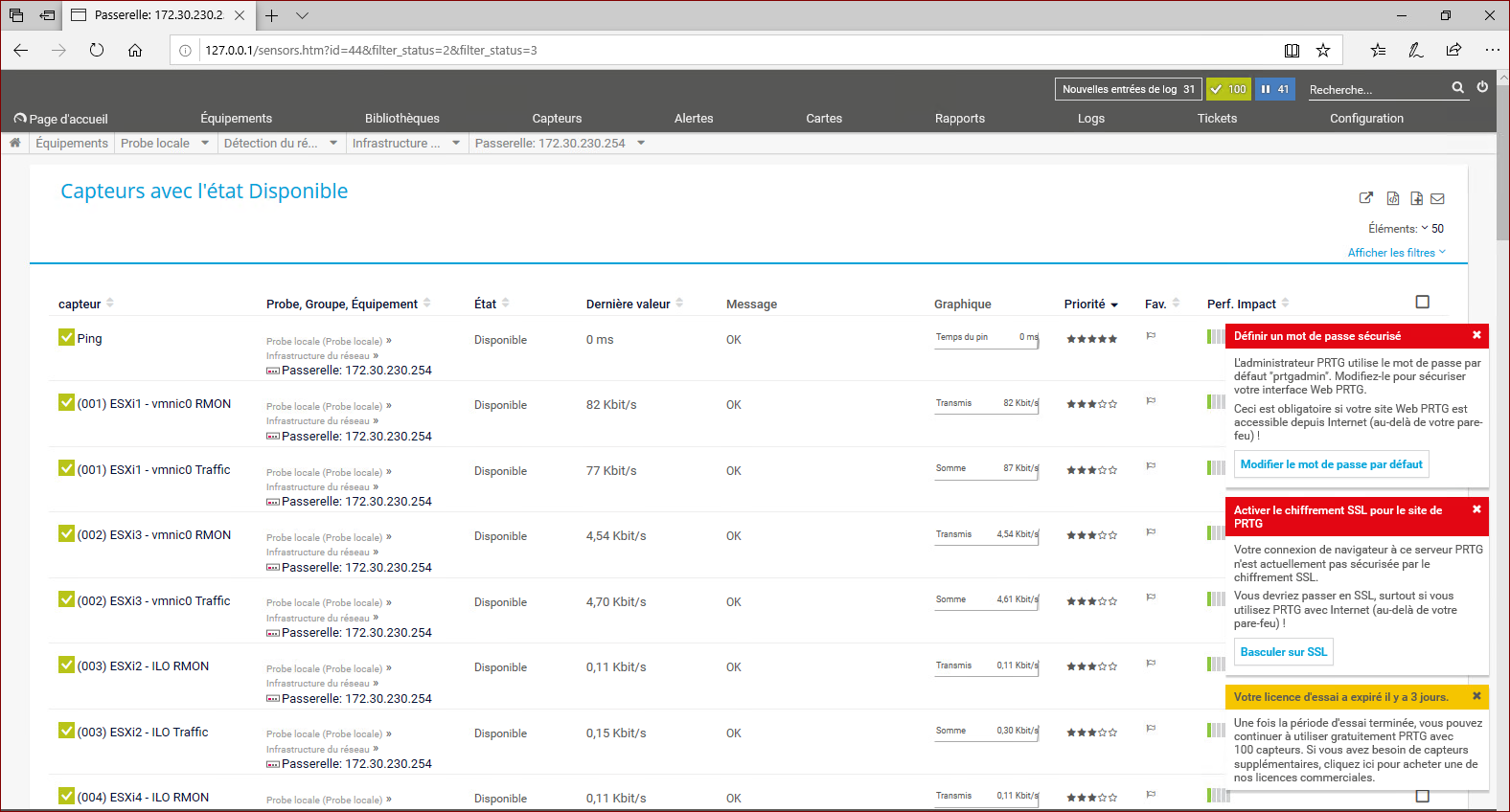The height and width of the screenshot is (812, 1510).
Task: Click the Basculer sur SSL button
Action: (x=1284, y=652)
